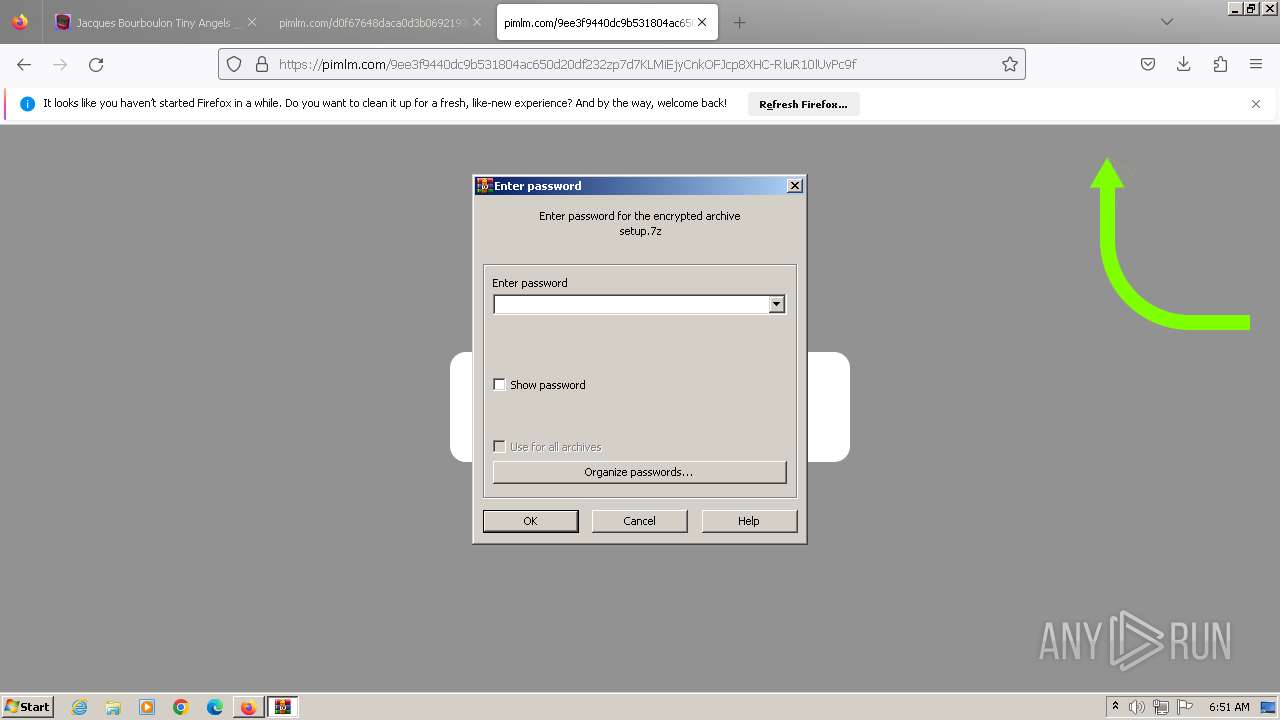Click the Refresh Firefox button

pos(803,104)
